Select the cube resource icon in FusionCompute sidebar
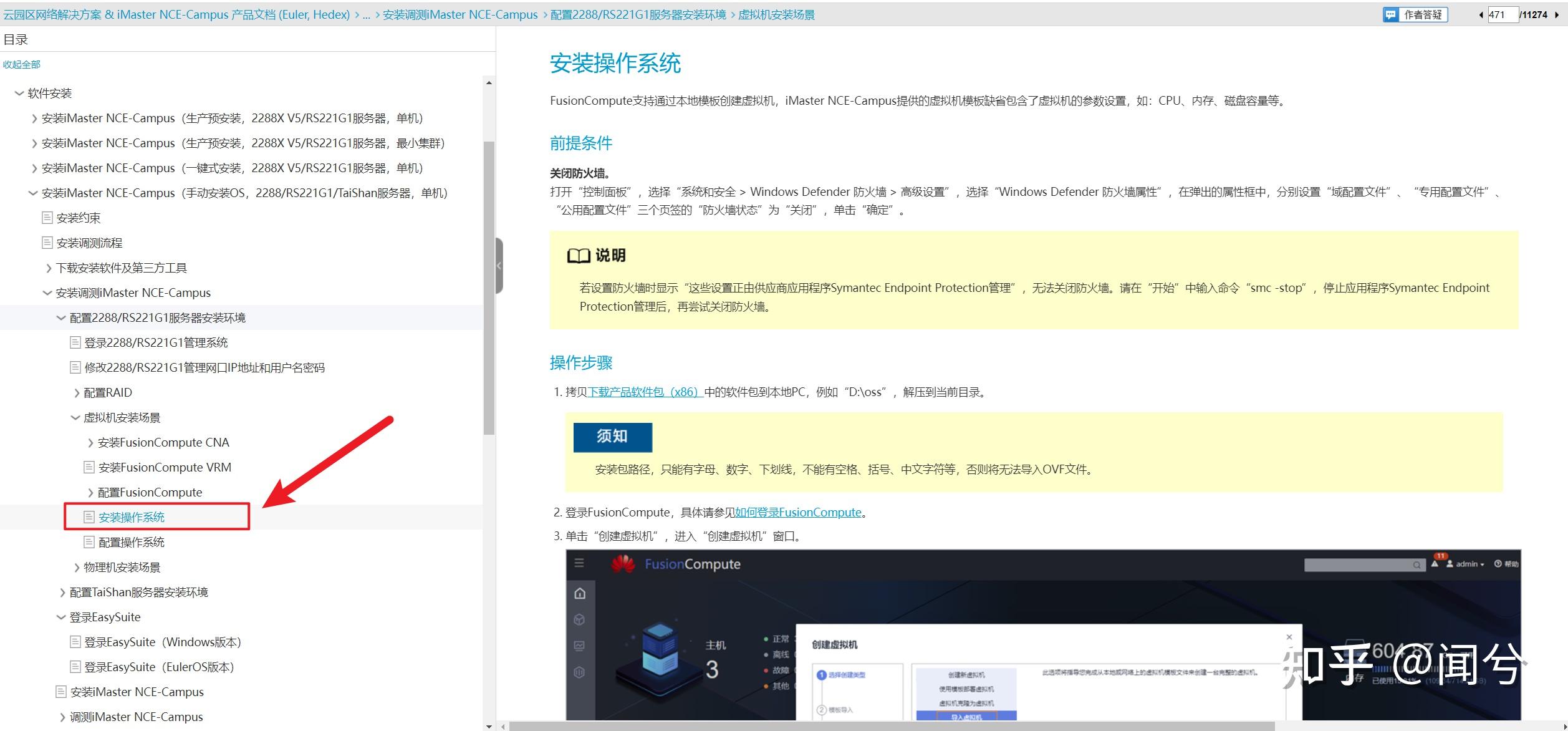The image size is (1568, 731). coord(579,619)
